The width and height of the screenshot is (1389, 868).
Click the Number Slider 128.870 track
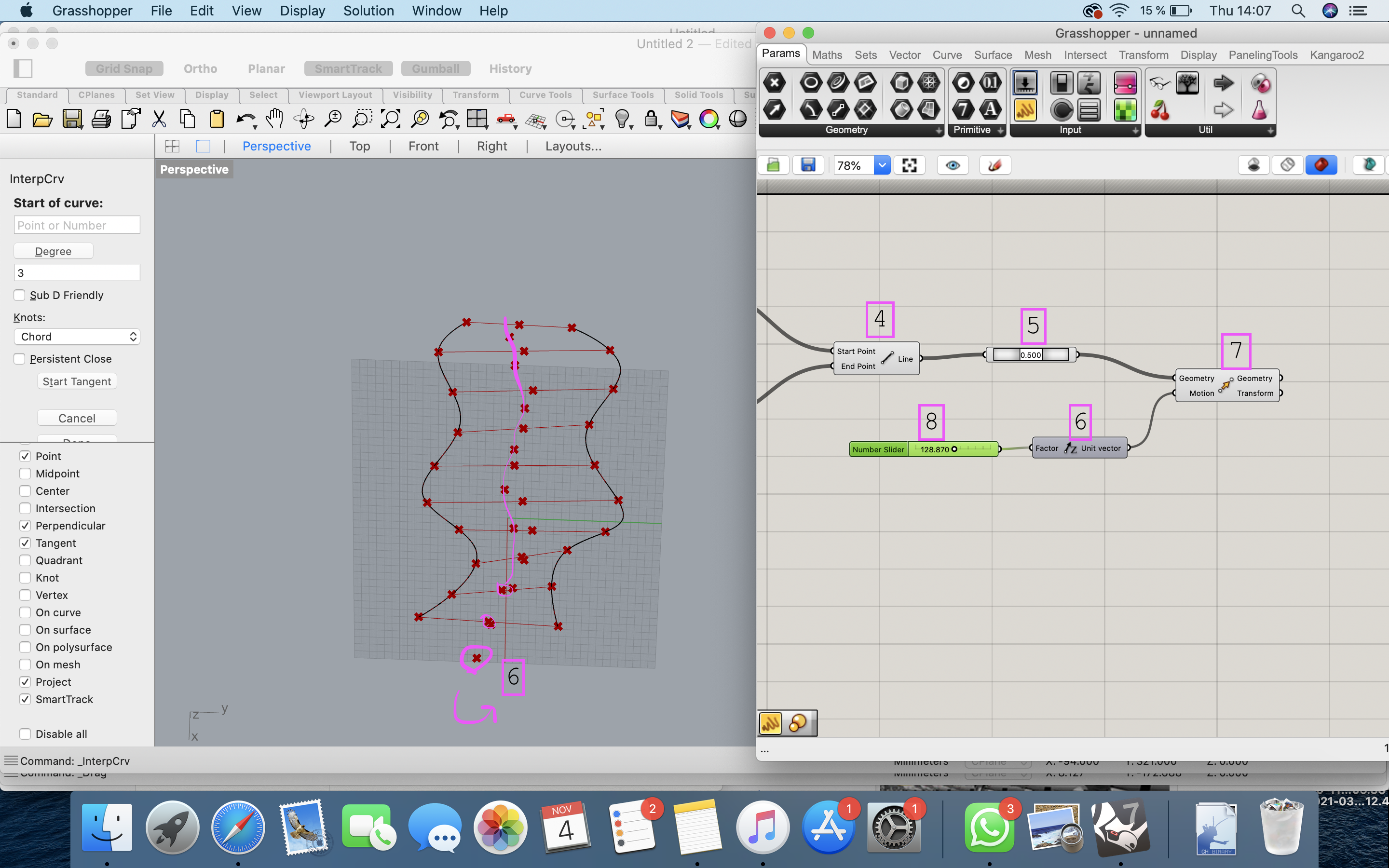(x=953, y=449)
